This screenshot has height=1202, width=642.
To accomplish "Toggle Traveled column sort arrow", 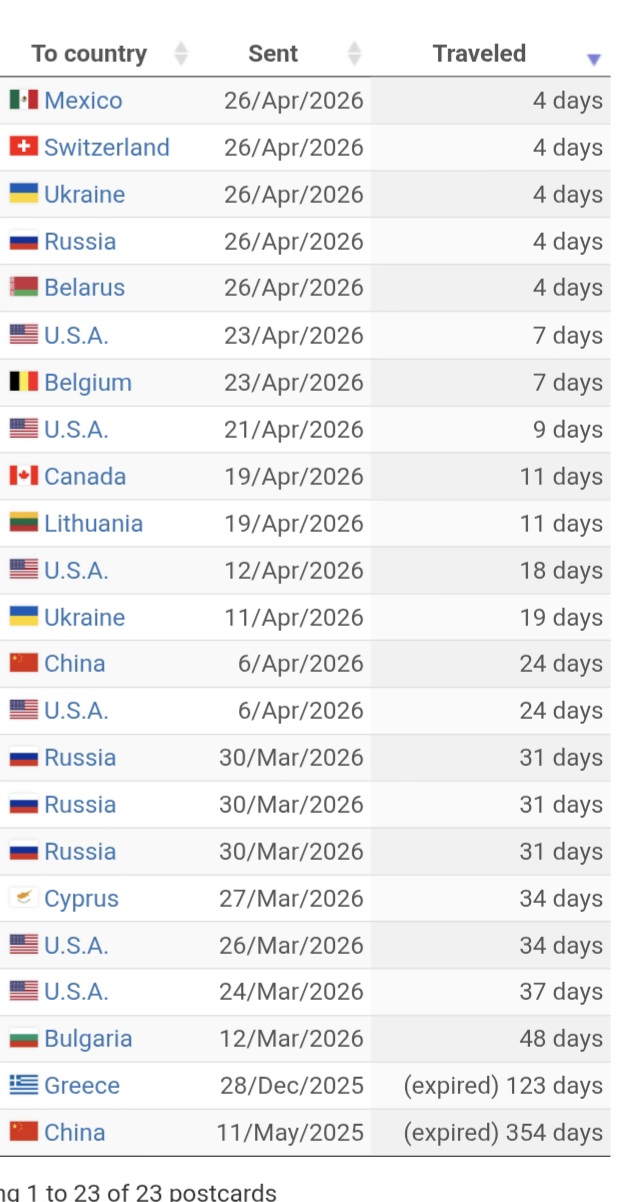I will pyautogui.click(x=594, y=60).
